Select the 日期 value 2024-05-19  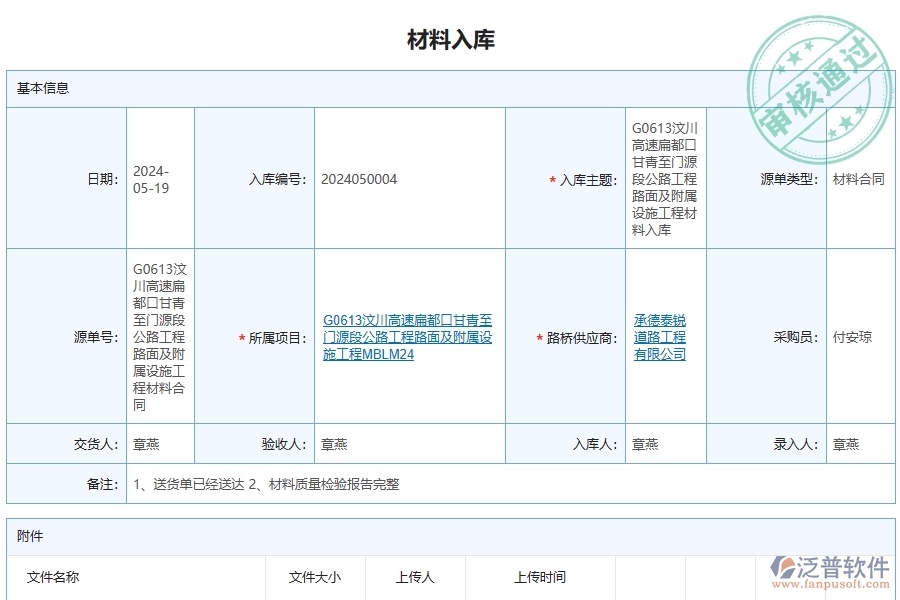tap(150, 178)
